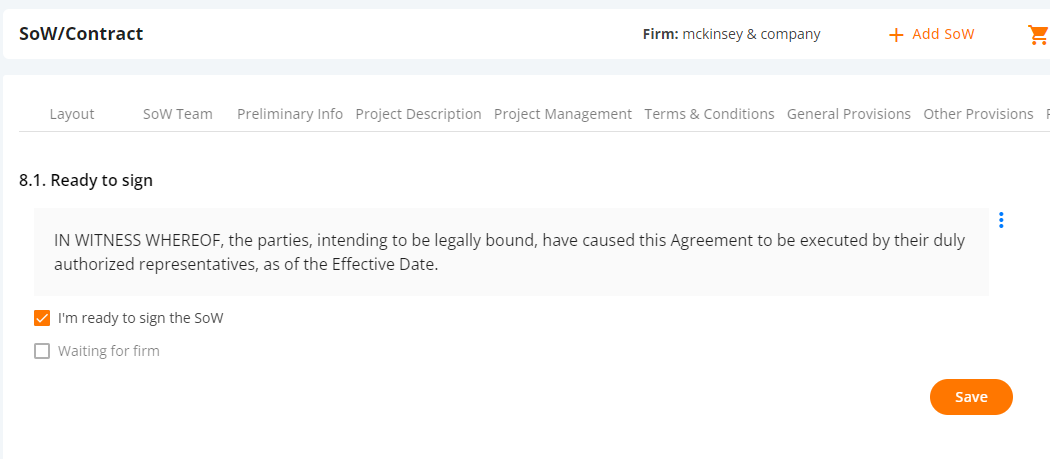The width and height of the screenshot is (1050, 459).
Task: Click the mckinsey & company firm name
Action: tap(751, 34)
